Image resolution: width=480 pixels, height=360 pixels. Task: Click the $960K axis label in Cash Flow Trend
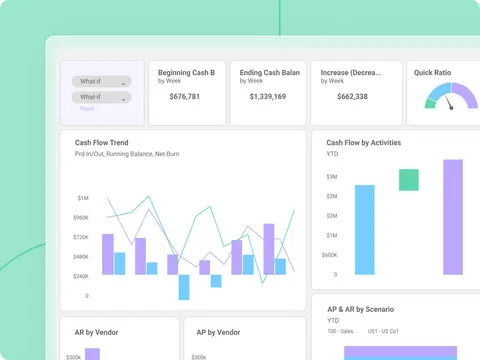coord(81,218)
